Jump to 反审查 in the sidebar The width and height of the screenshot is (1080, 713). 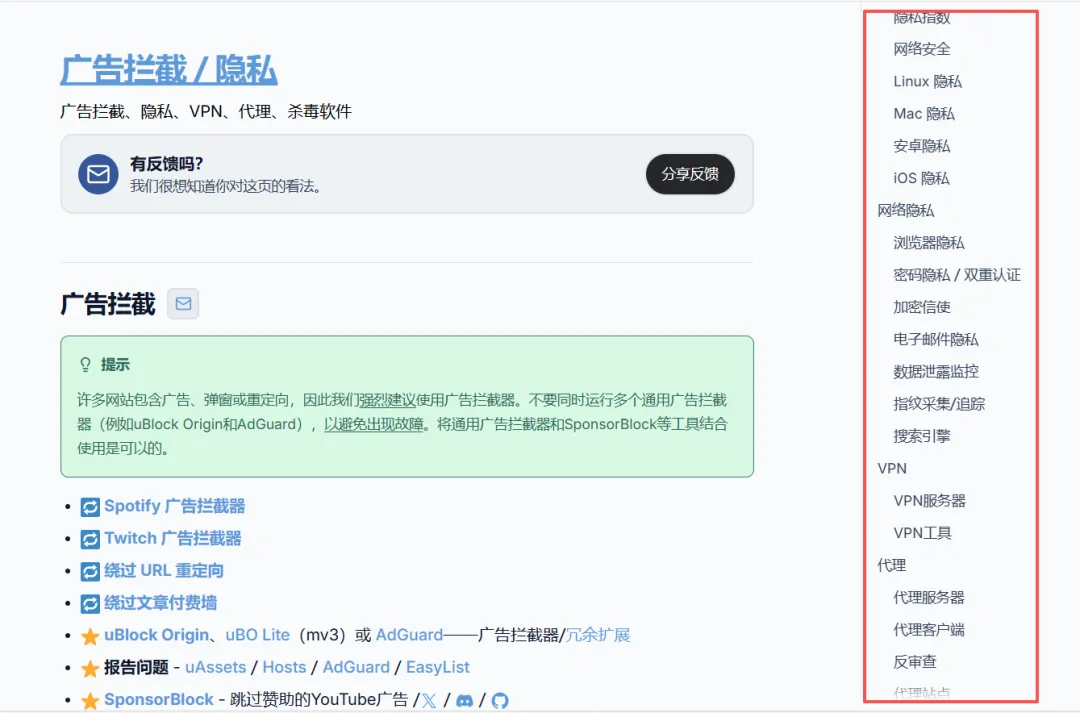(915, 663)
